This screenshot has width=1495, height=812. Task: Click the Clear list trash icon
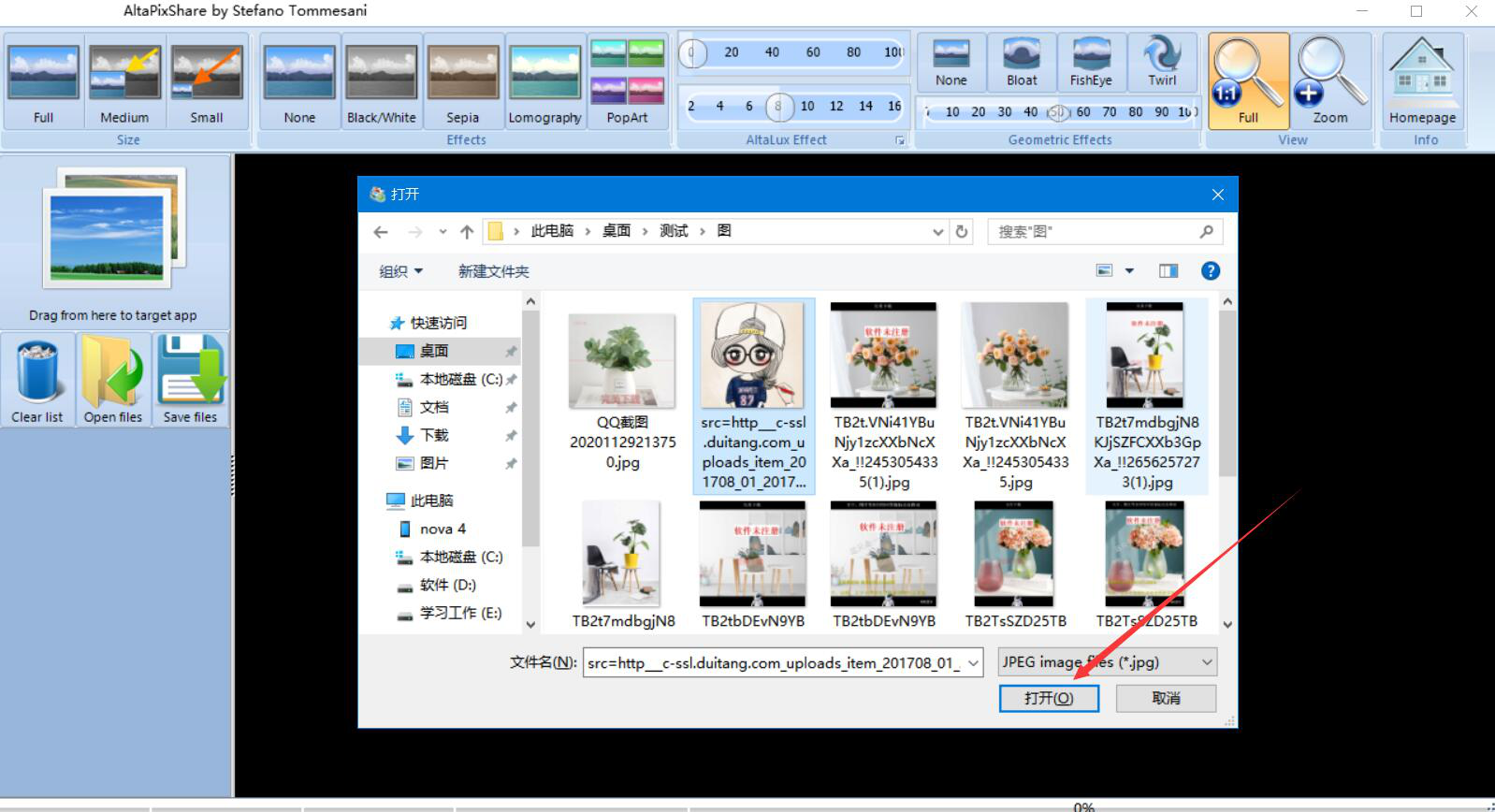[37, 381]
